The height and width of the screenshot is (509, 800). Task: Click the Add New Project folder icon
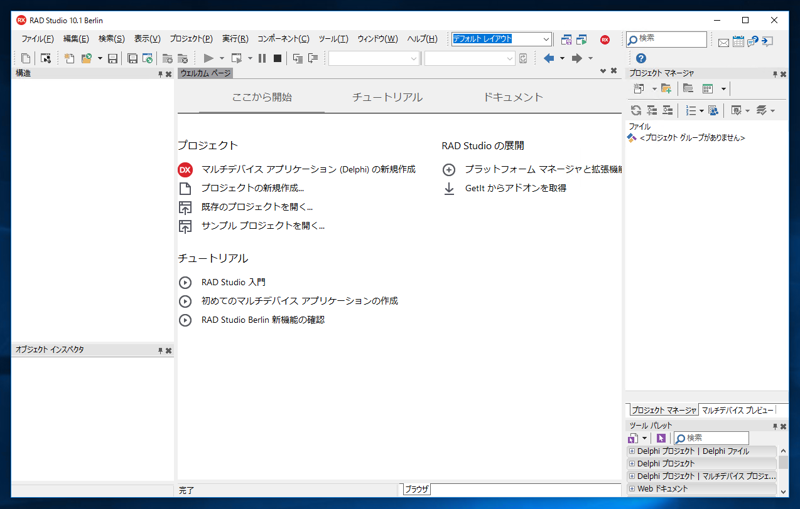pyautogui.click(x=666, y=89)
